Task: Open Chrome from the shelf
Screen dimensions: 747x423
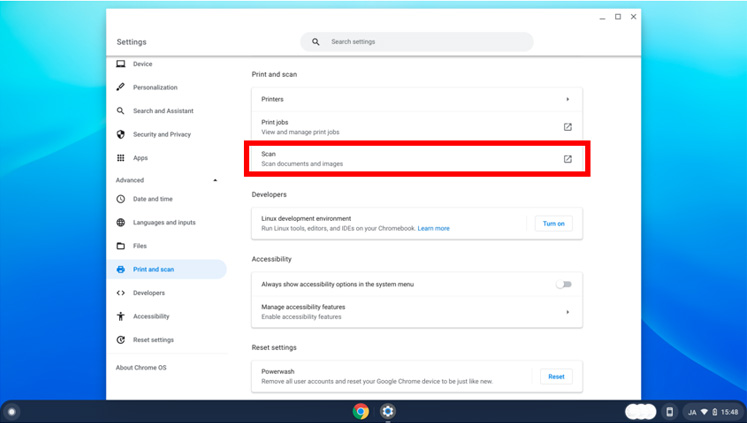Action: click(361, 411)
